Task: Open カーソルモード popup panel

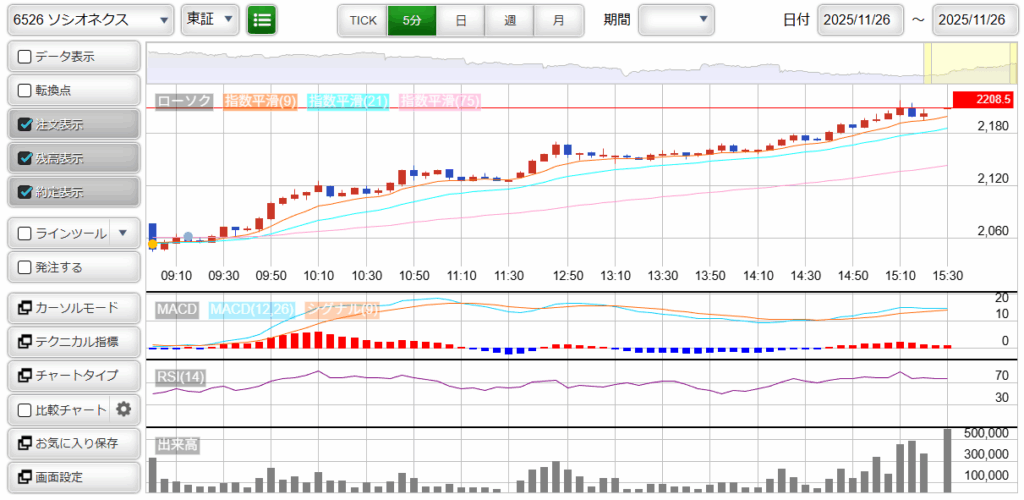Action: tap(73, 307)
